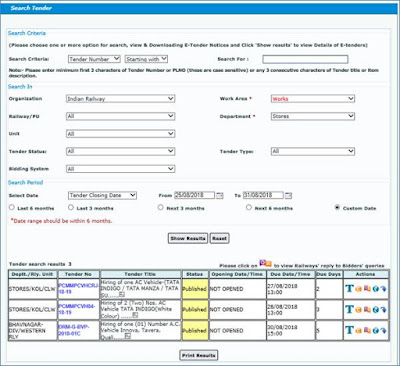Click the blue globe icon in the 30/08/2018 row
Screen dimensions: 400x366
[x=376, y=331]
